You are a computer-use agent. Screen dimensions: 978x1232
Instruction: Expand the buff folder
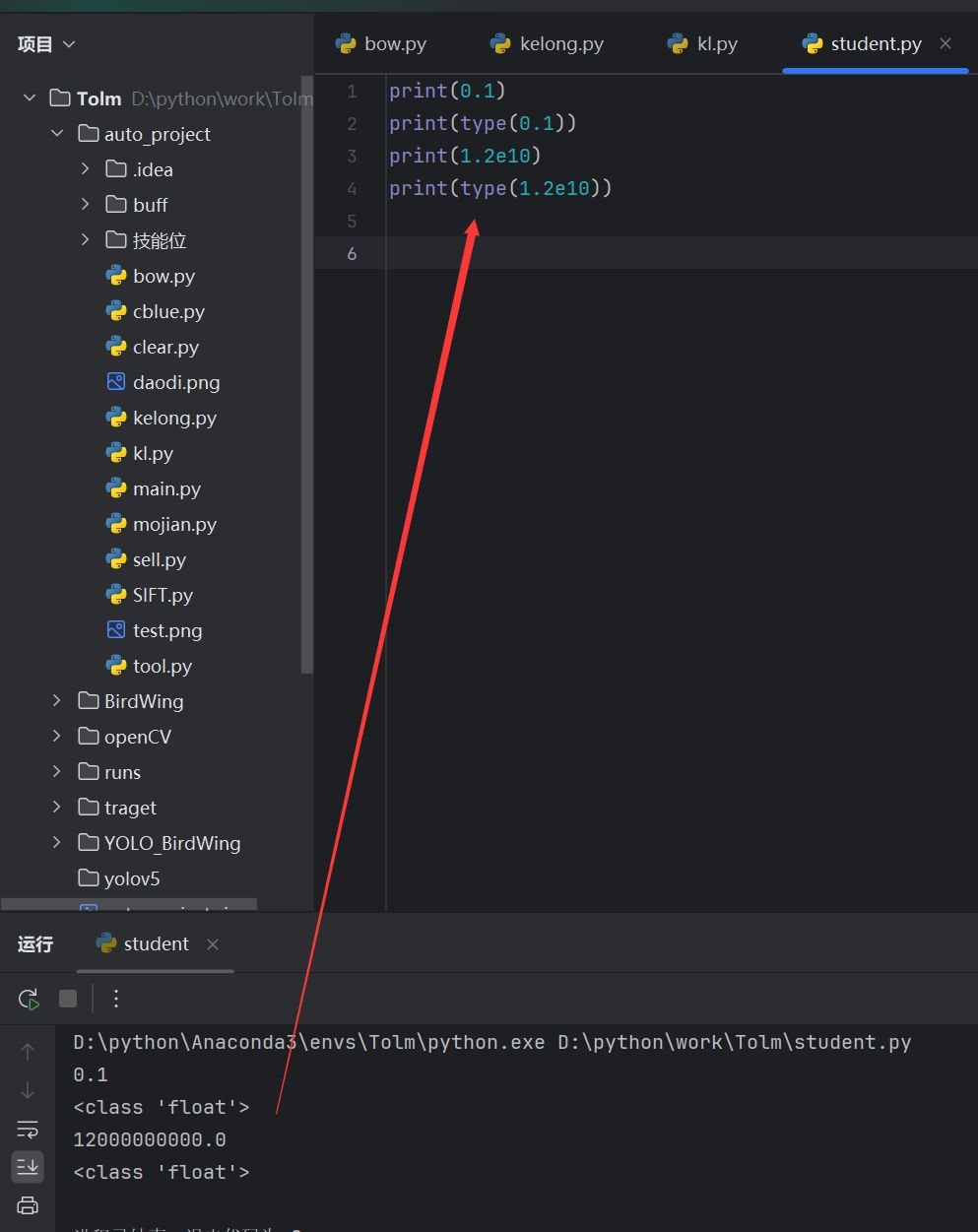point(86,205)
